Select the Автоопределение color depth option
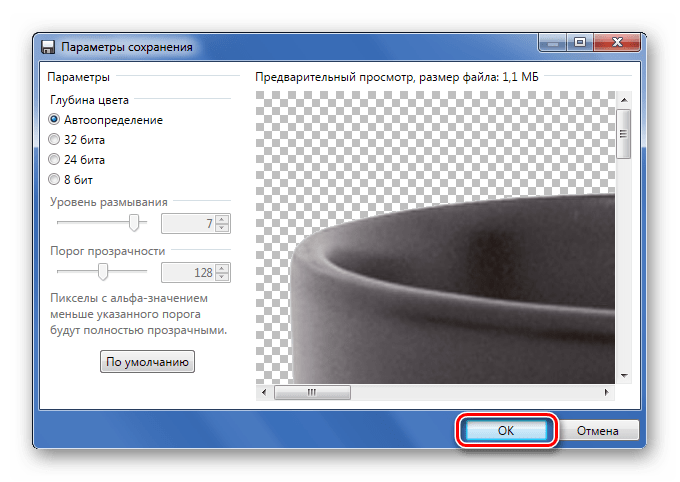The image size is (680, 482). click(x=105, y=120)
